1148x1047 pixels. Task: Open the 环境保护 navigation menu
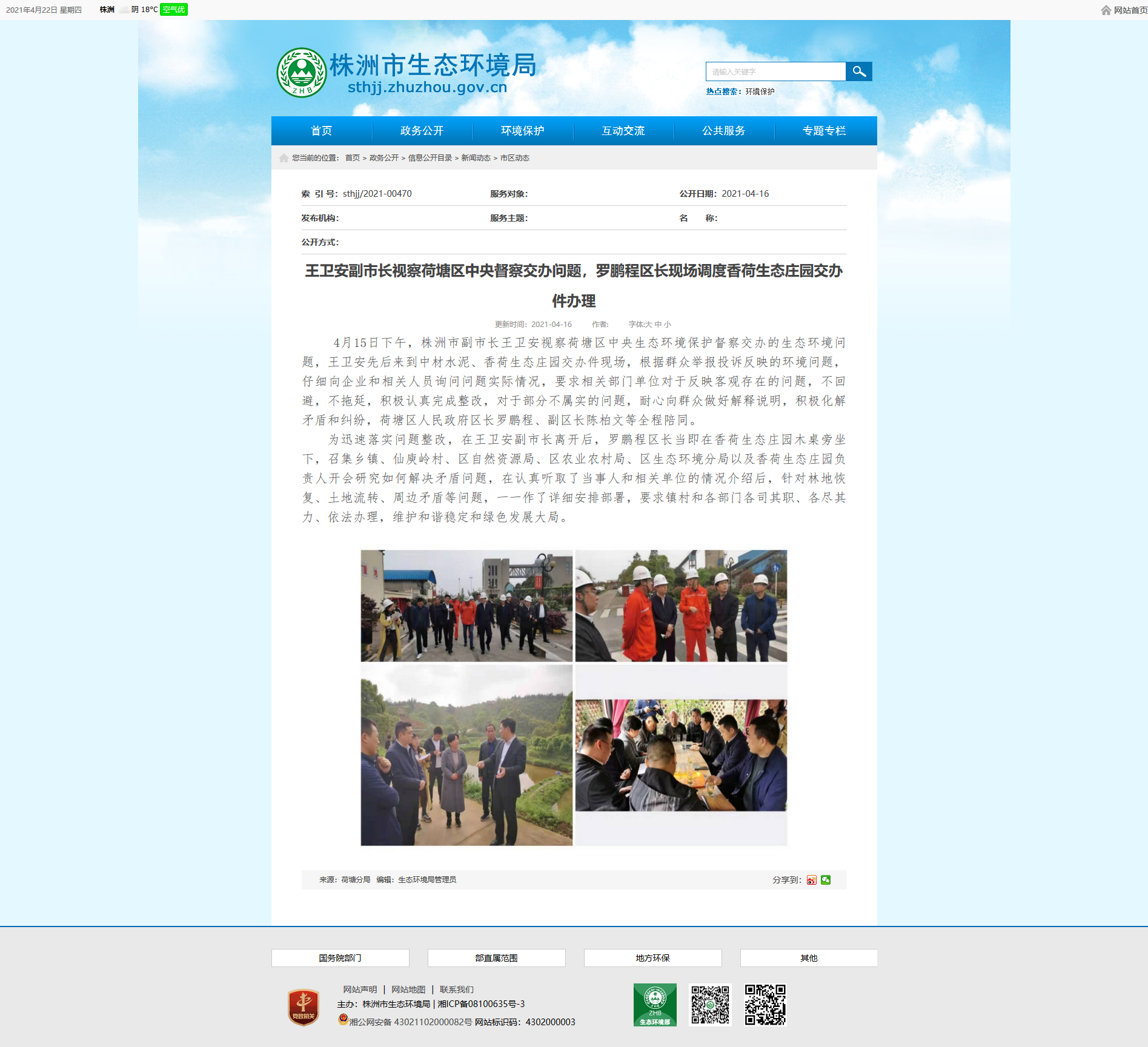coord(522,131)
